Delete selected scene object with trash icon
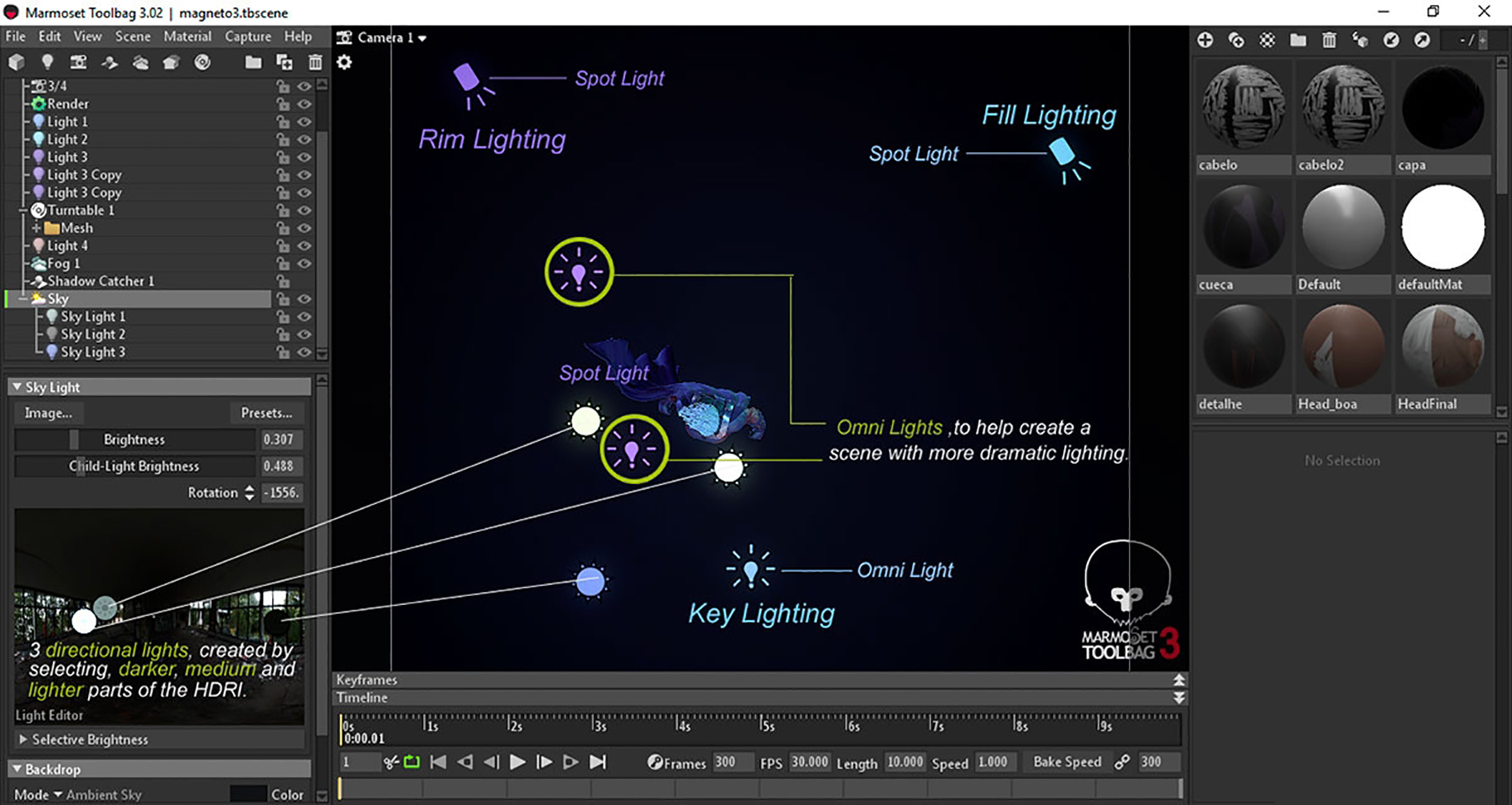The image size is (1512, 805). coord(315,62)
